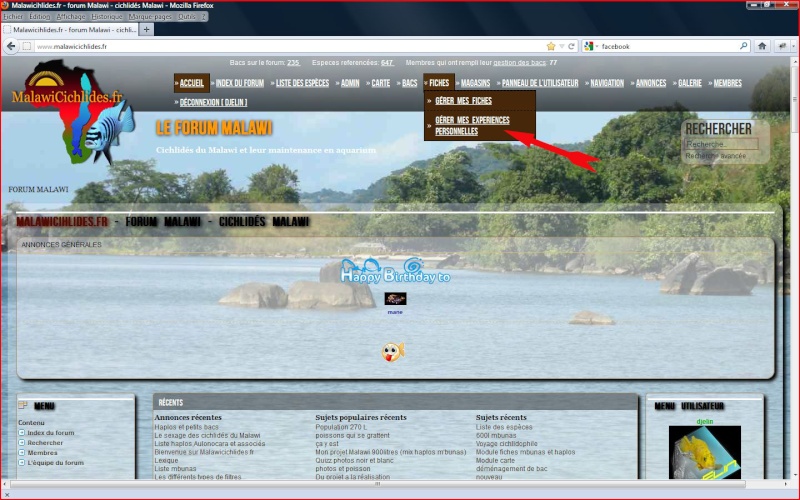The image size is (800, 500).
Task: Open the Navigation nav item
Action: click(x=607, y=83)
